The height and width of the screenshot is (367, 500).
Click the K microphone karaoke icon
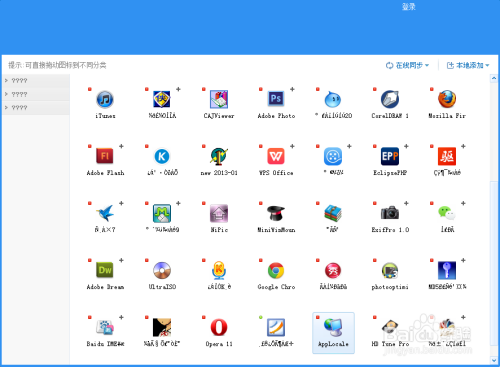click(219, 270)
